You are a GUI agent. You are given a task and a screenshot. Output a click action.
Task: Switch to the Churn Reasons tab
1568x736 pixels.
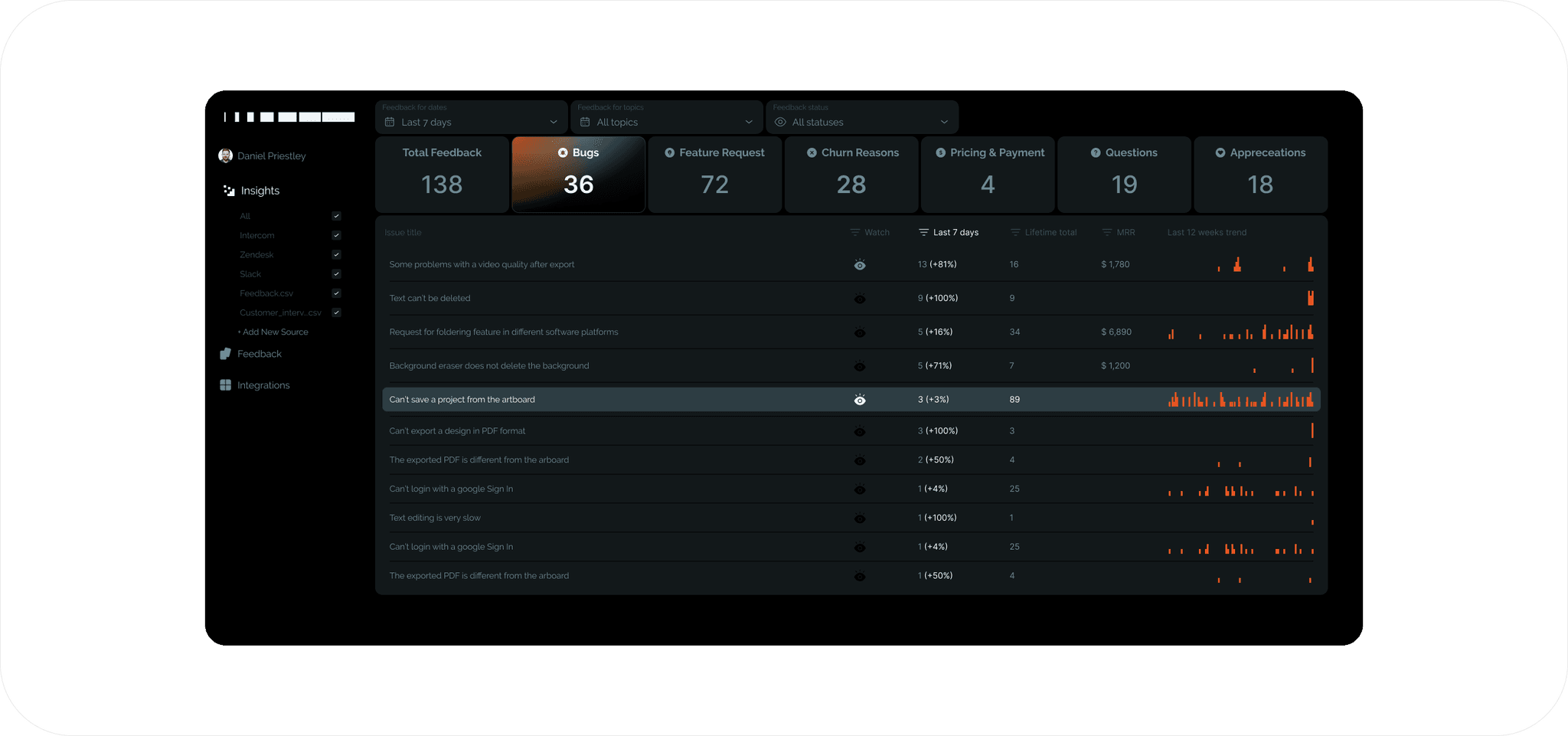pyautogui.click(x=851, y=174)
